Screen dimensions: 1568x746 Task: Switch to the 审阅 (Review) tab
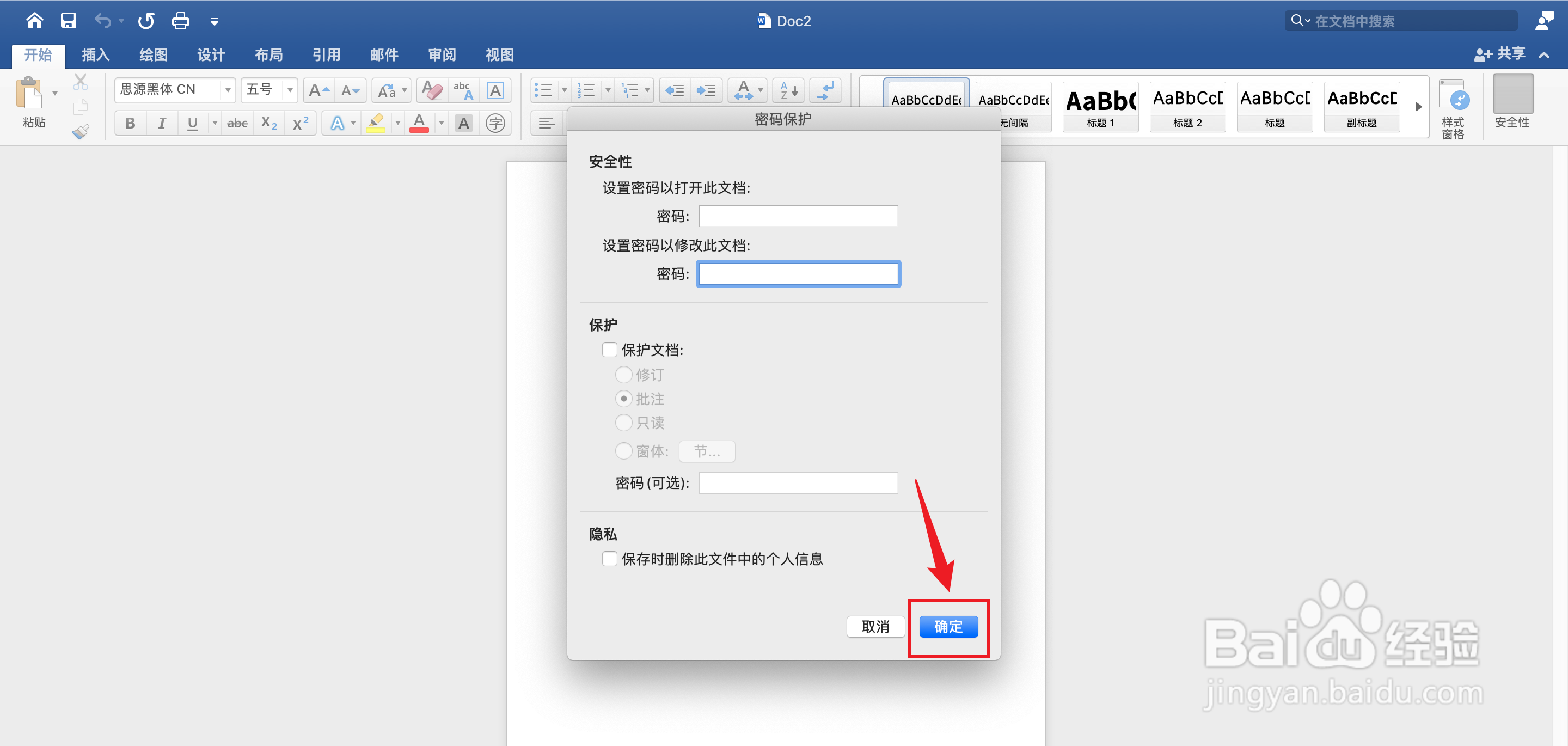pyautogui.click(x=442, y=56)
